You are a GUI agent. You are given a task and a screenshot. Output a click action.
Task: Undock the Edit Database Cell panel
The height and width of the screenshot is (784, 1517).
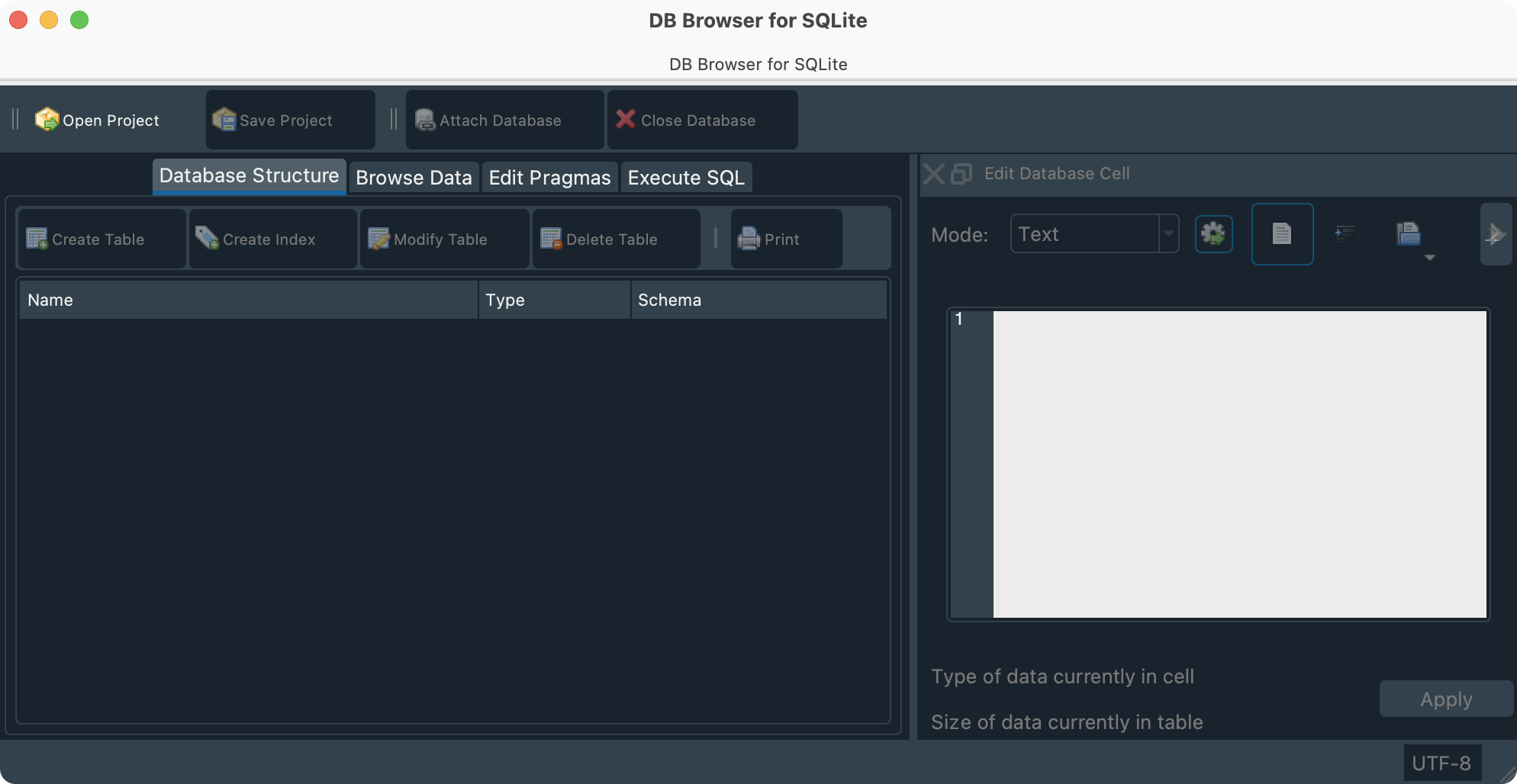pos(959,174)
